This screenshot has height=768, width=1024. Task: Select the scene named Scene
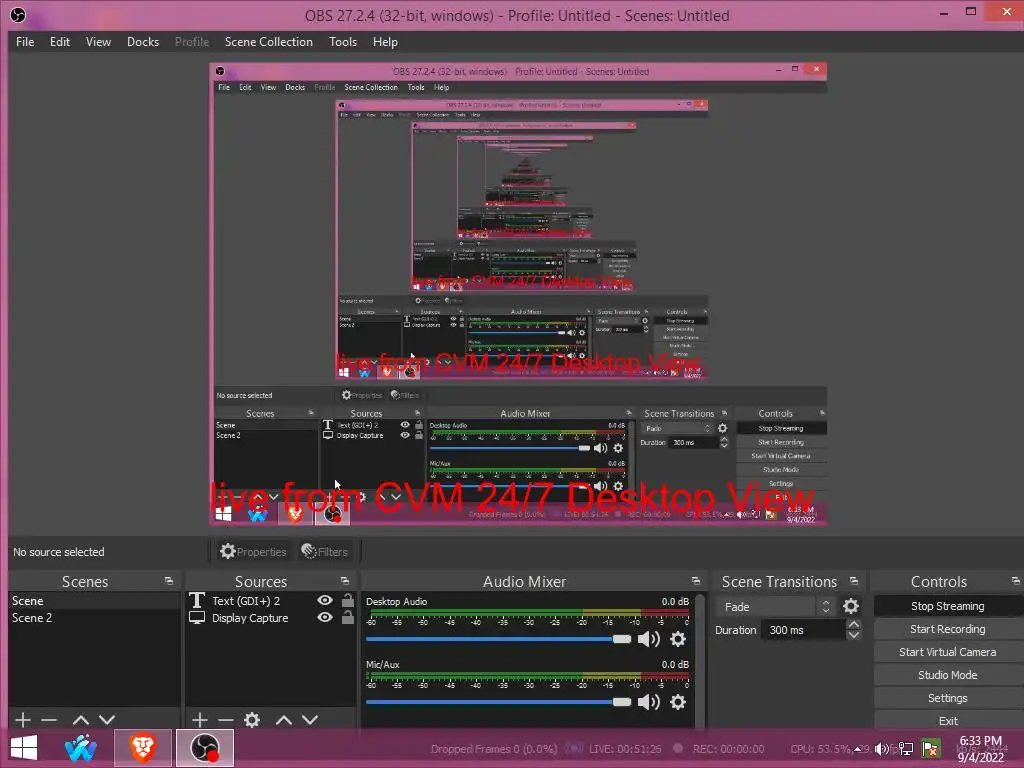click(x=94, y=601)
